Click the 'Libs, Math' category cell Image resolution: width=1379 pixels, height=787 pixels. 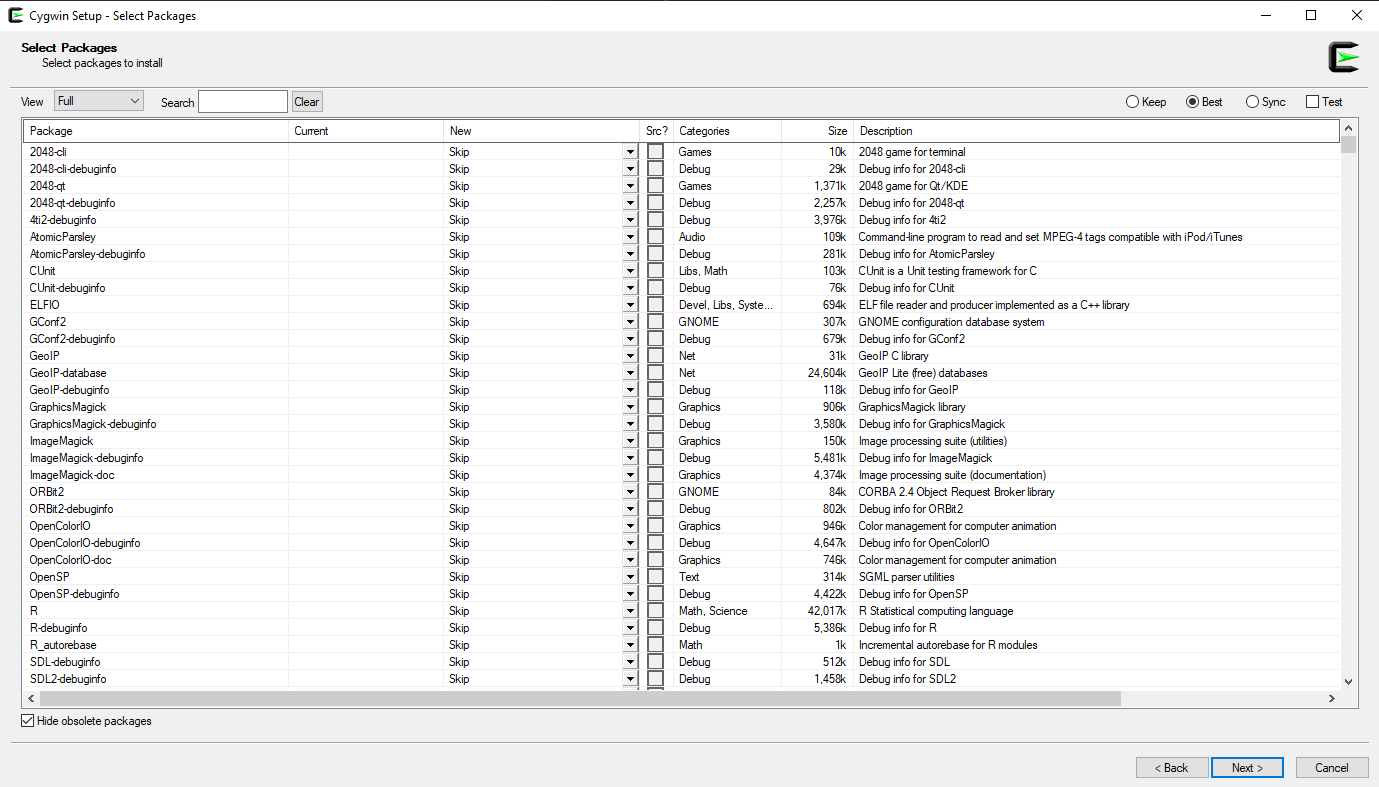pos(703,271)
